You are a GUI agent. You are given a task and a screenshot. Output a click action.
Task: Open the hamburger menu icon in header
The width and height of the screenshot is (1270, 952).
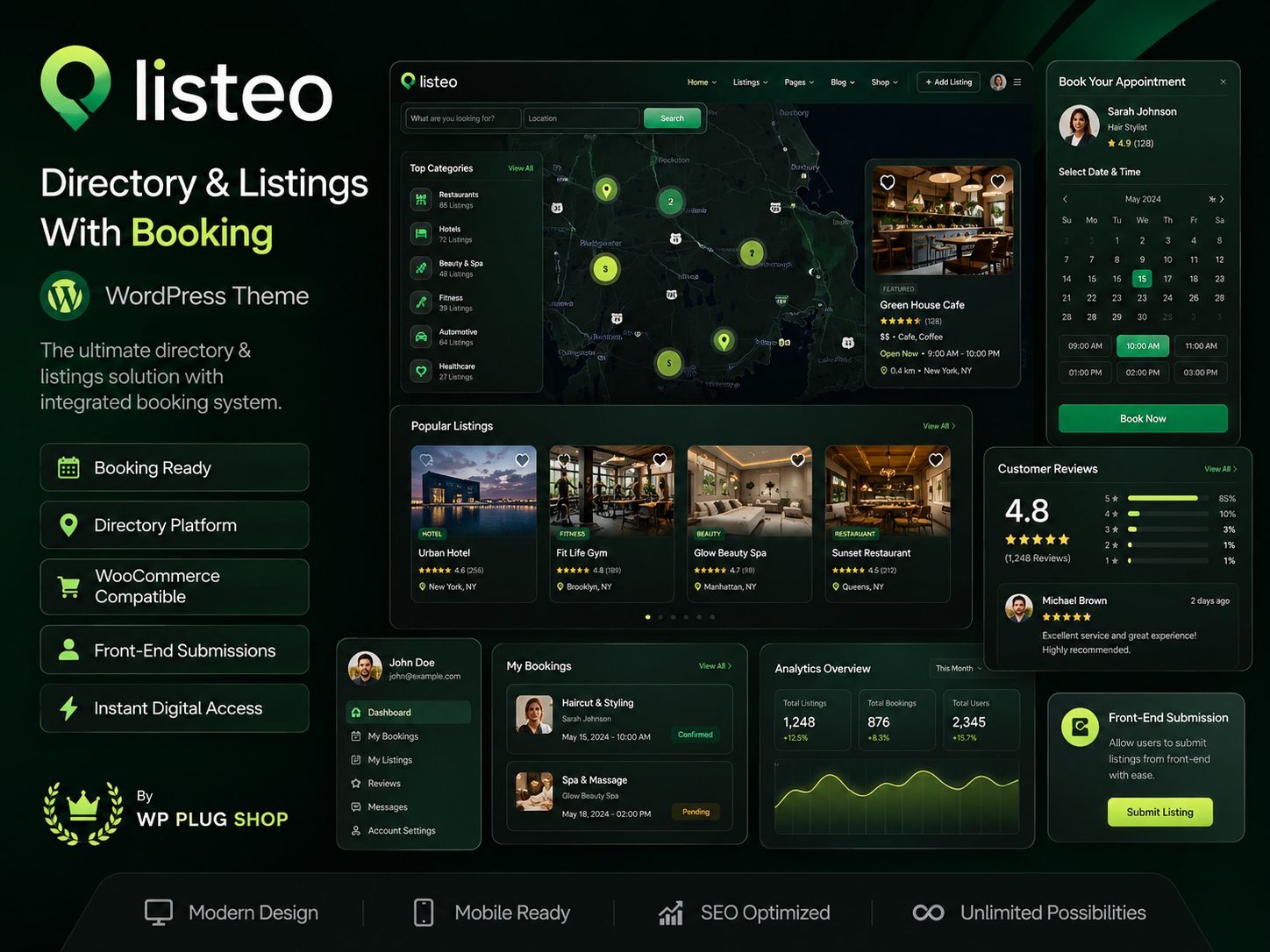[x=1017, y=82]
